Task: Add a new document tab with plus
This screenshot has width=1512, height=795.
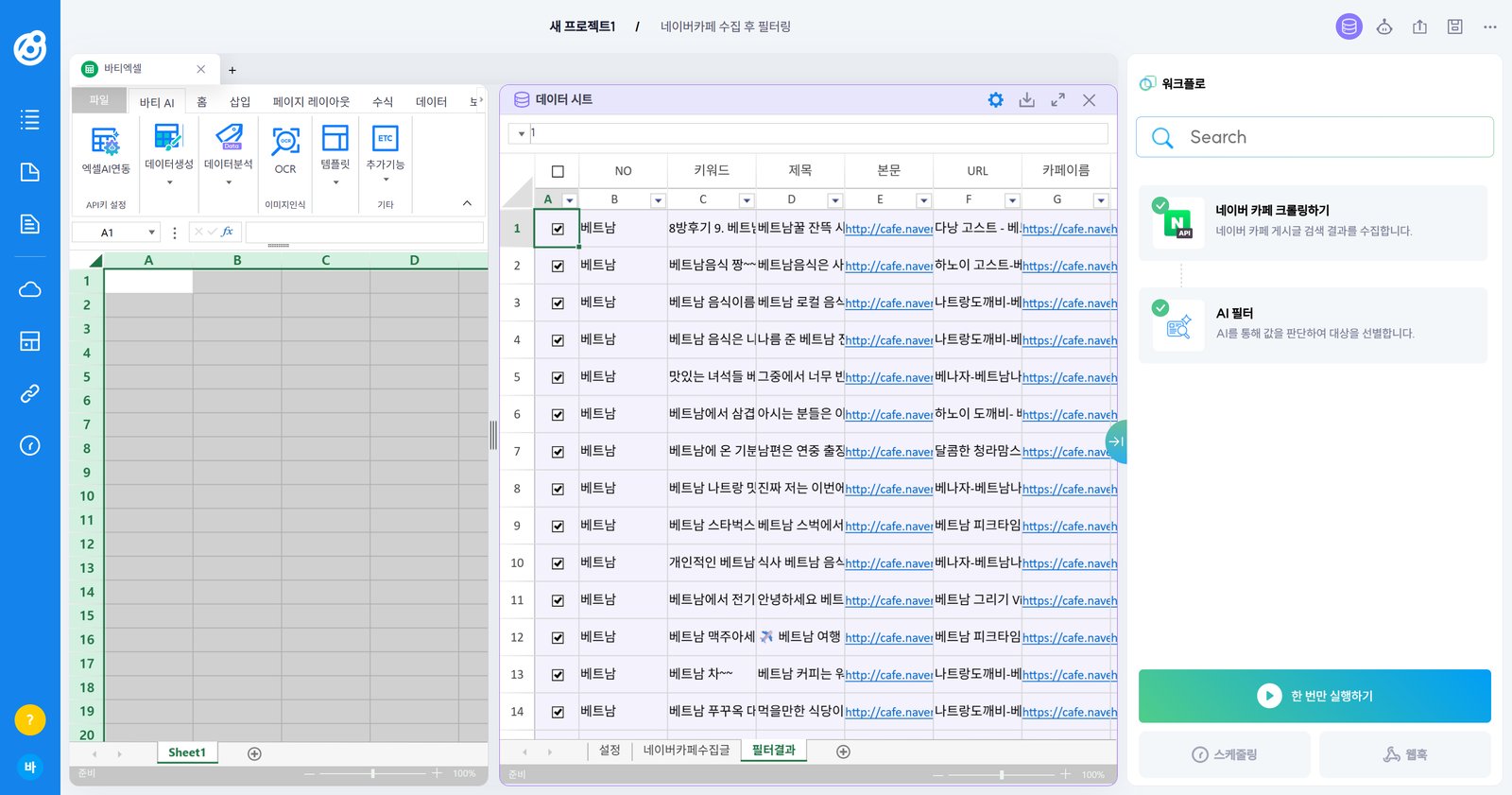Action: click(232, 70)
